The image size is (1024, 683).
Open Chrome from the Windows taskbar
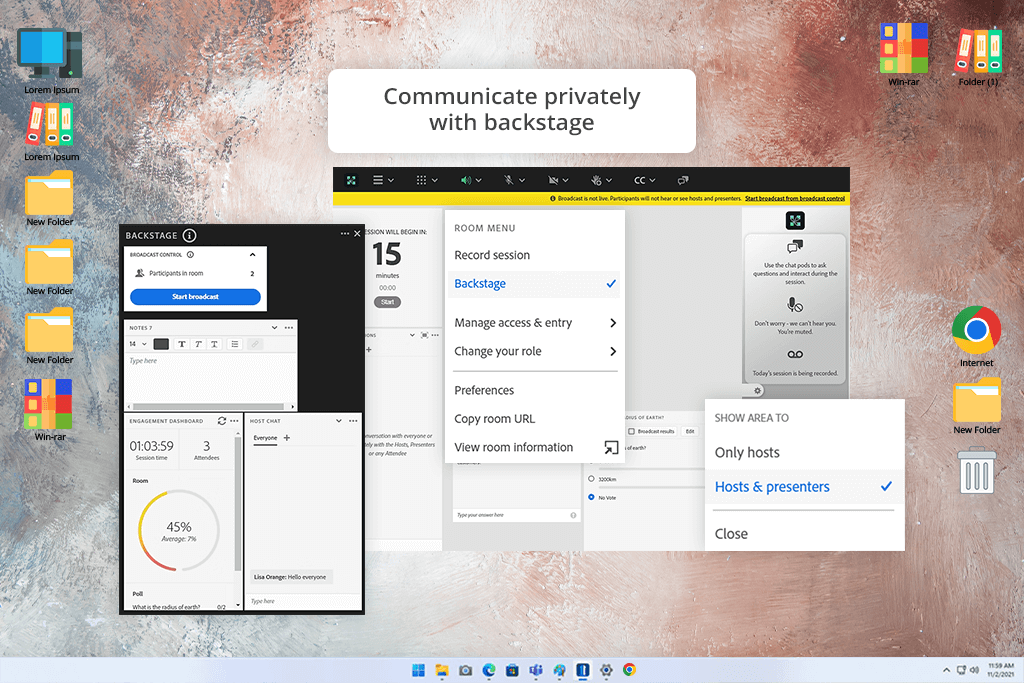(x=629, y=669)
